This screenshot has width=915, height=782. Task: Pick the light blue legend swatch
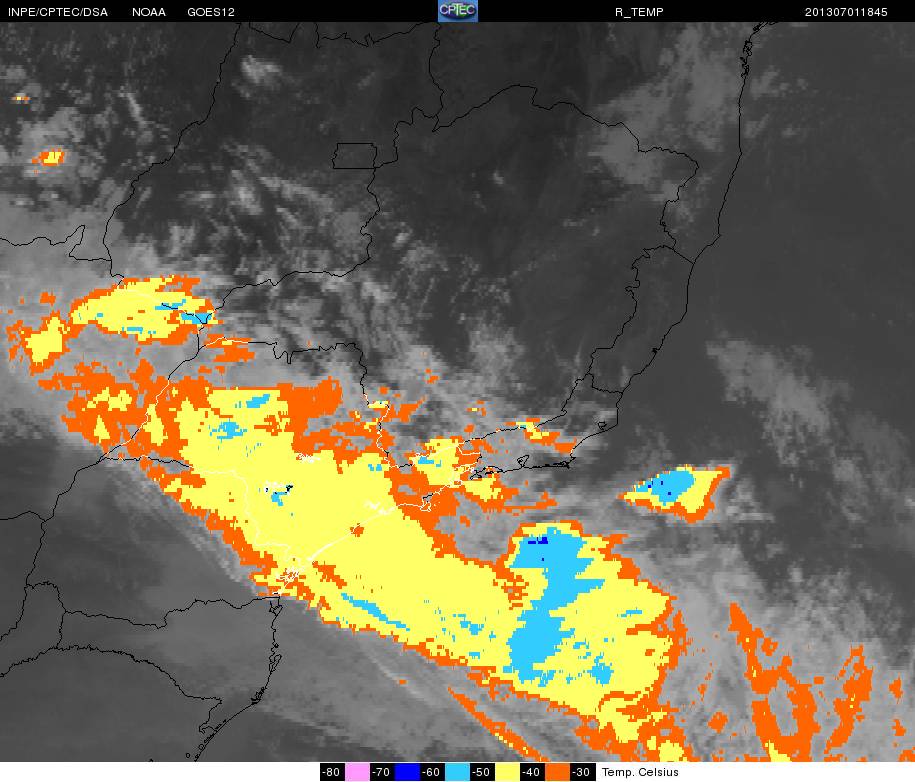[457, 772]
